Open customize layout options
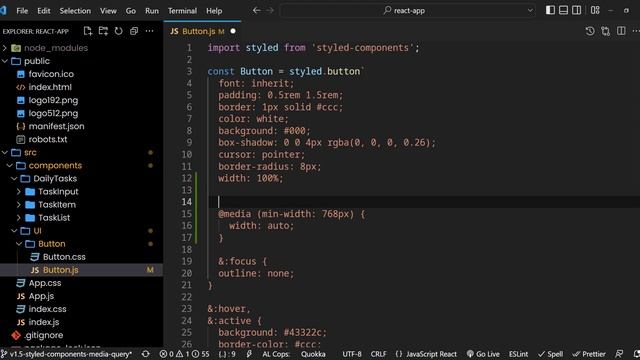The image size is (640, 360). [x=595, y=11]
